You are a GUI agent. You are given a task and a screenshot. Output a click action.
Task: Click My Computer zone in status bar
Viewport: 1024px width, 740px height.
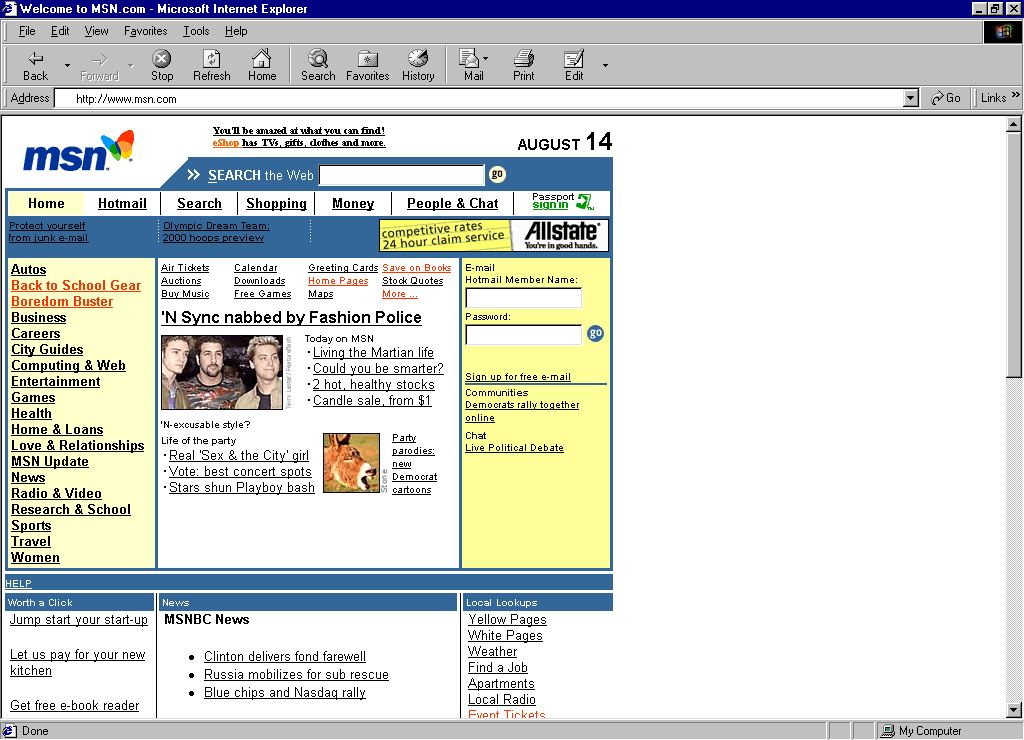tap(921, 731)
